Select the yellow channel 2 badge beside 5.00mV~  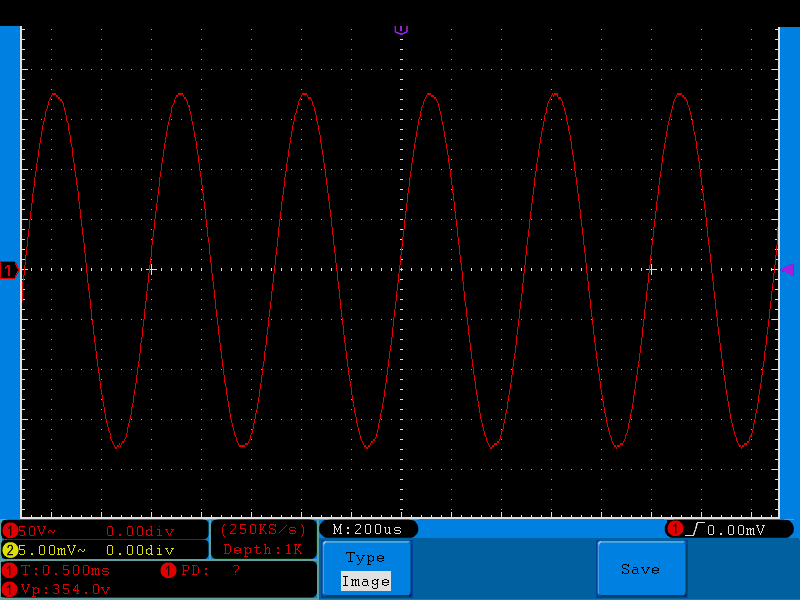click(x=10, y=550)
